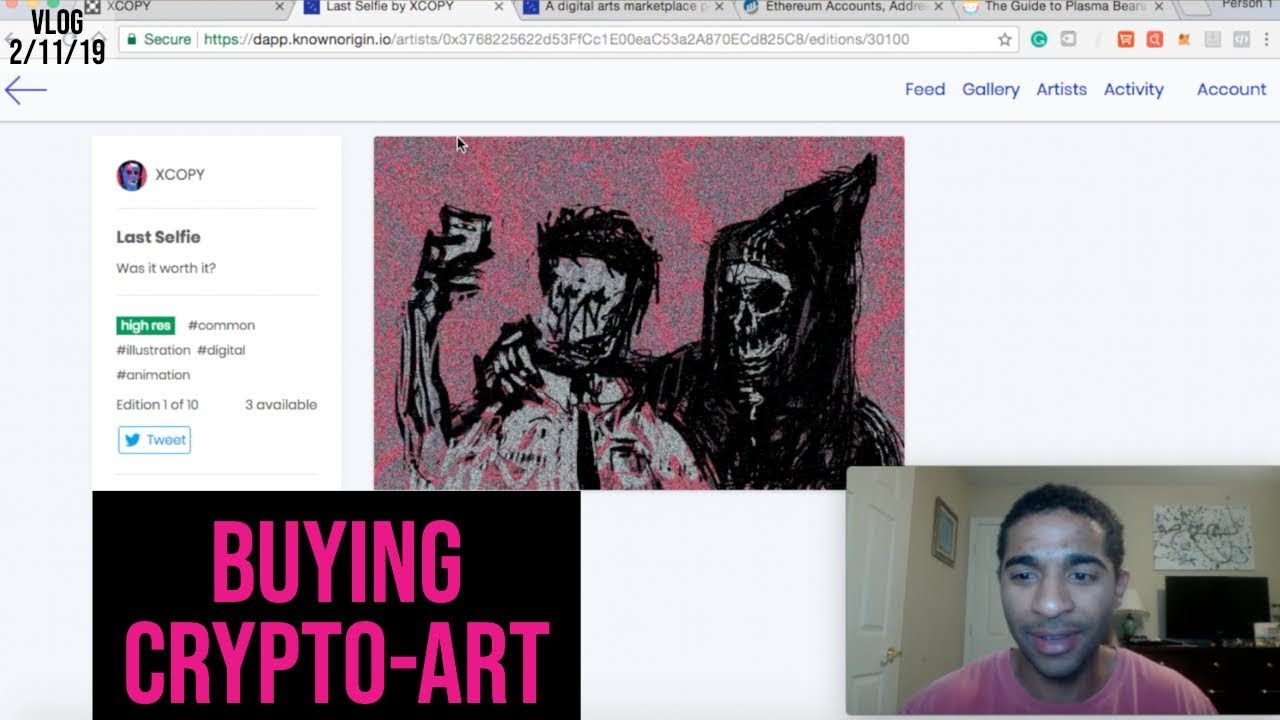Select the Last Selfie by XCOPY tab
The image size is (1280, 720).
point(400,7)
